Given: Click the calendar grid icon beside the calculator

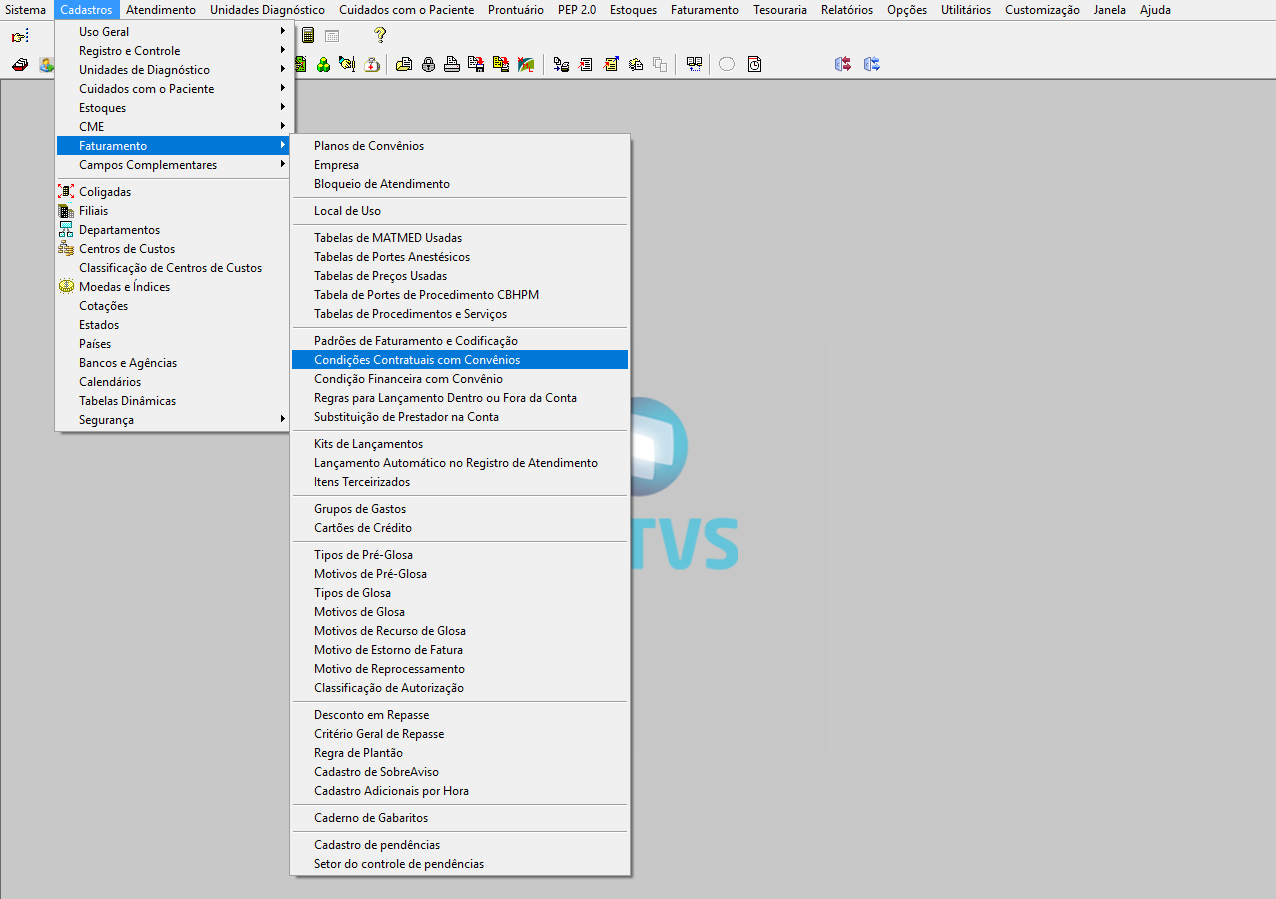Looking at the screenshot, I should pyautogui.click(x=332, y=36).
